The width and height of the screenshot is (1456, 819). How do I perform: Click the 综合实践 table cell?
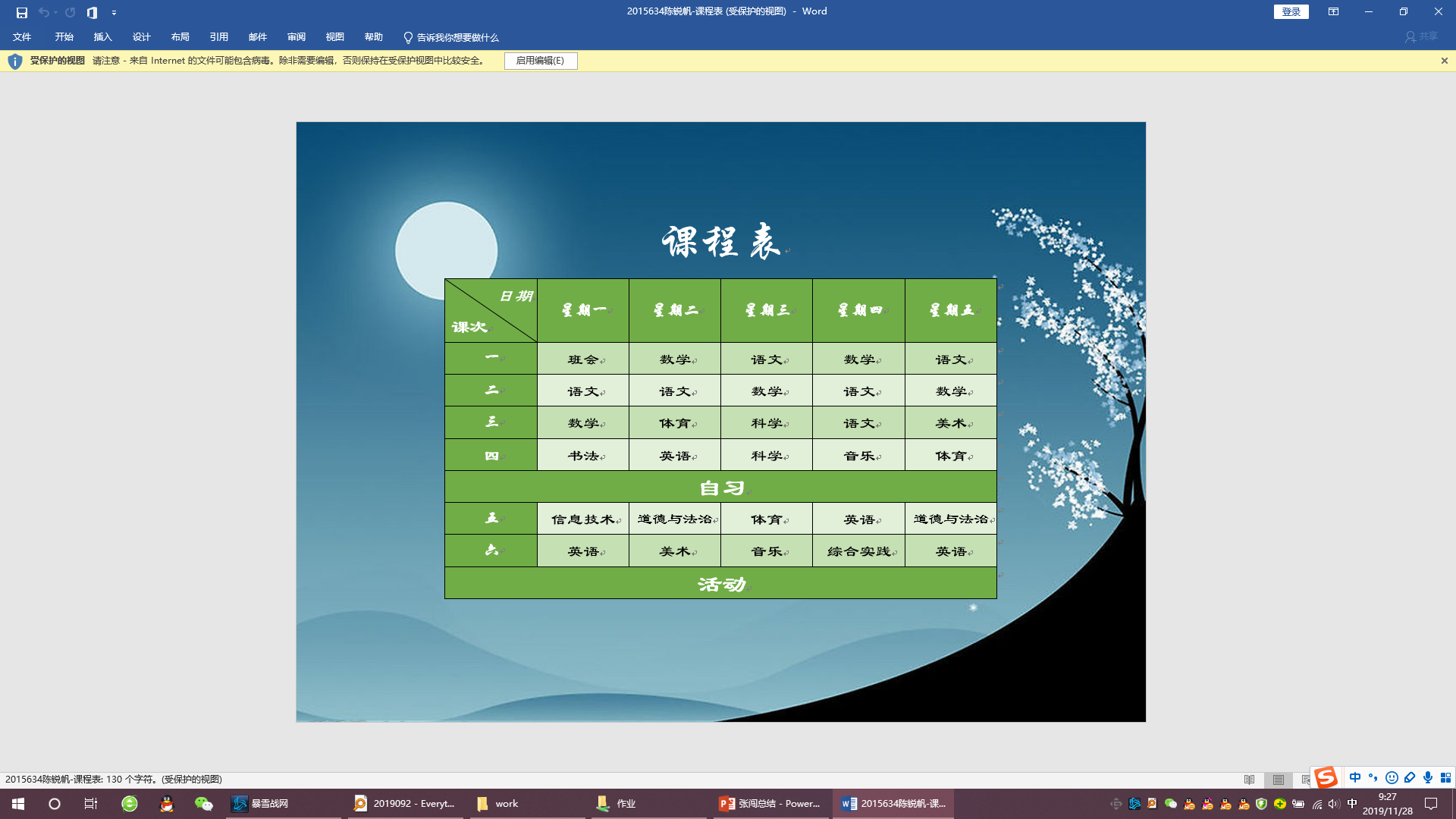(859, 551)
